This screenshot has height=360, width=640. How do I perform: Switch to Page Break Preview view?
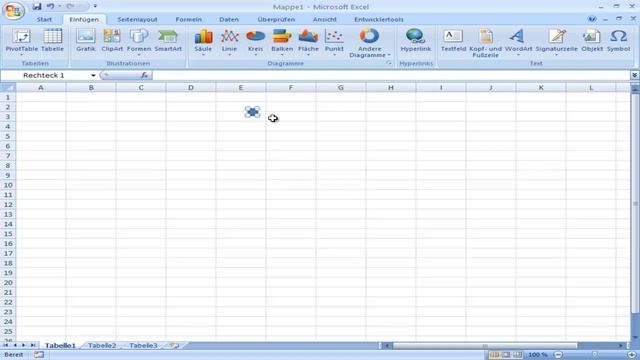pos(518,355)
